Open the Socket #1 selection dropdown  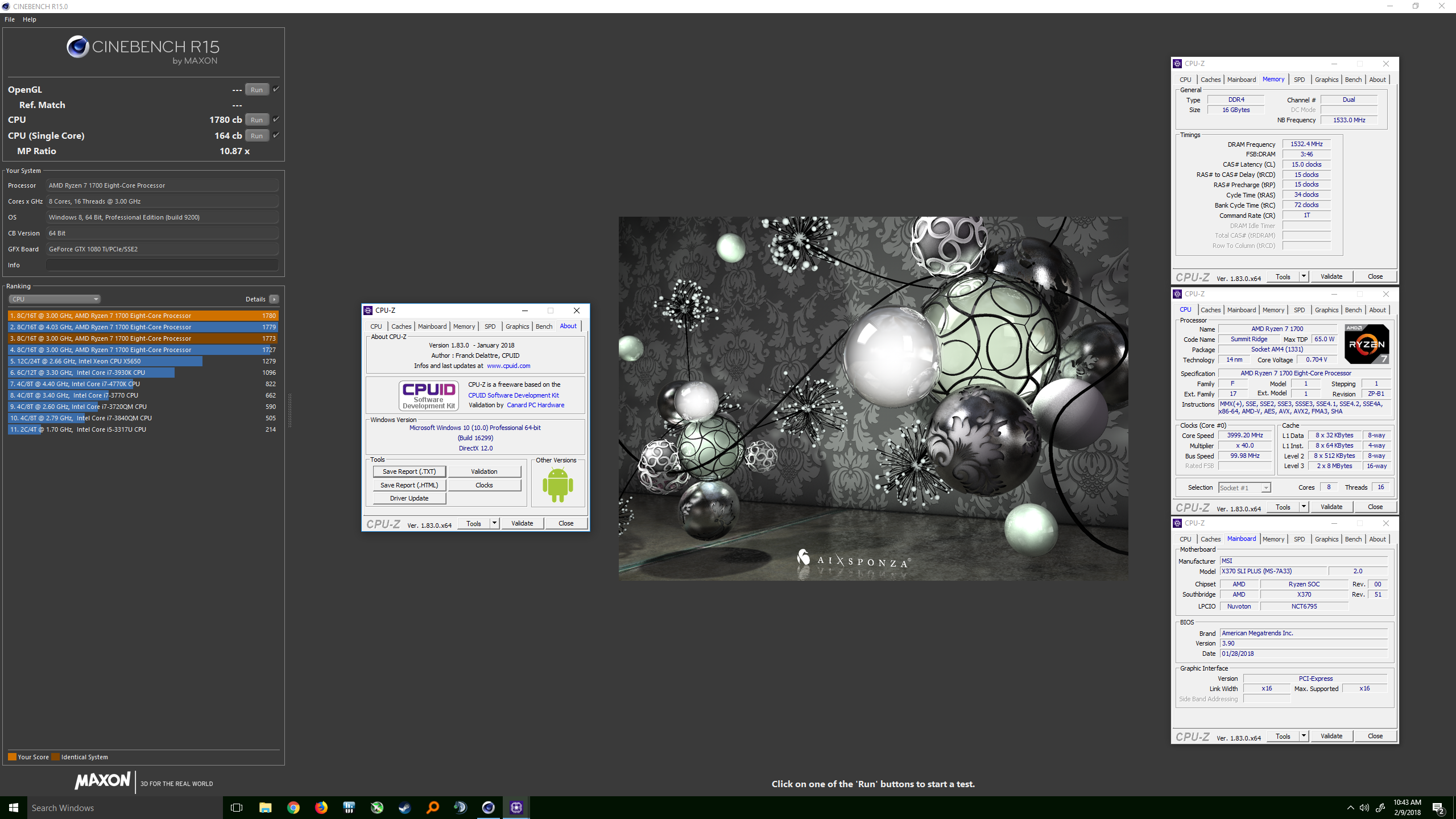coord(1244,488)
